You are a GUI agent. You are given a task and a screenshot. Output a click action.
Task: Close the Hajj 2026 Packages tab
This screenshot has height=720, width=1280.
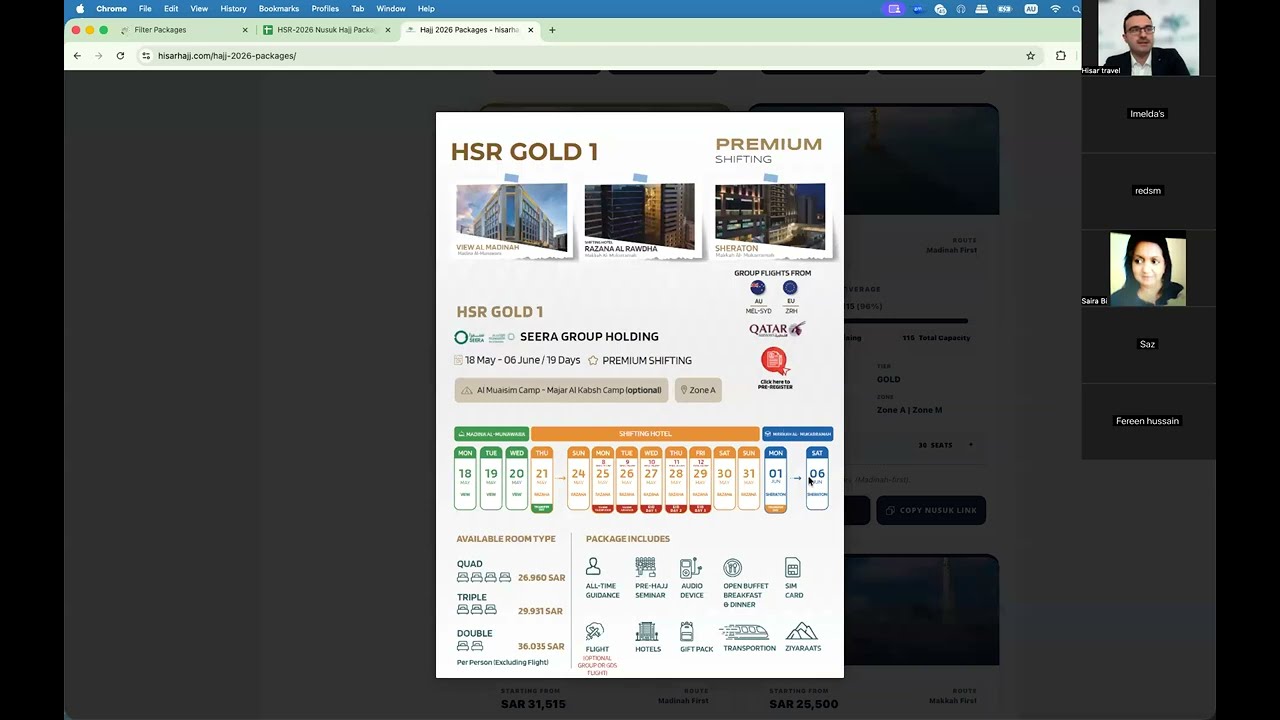pos(531,30)
